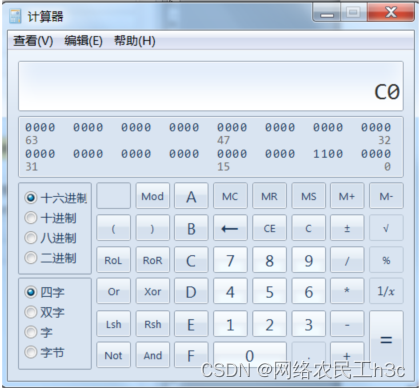Click hex digit B key
The height and width of the screenshot is (389, 420).
click(191, 228)
